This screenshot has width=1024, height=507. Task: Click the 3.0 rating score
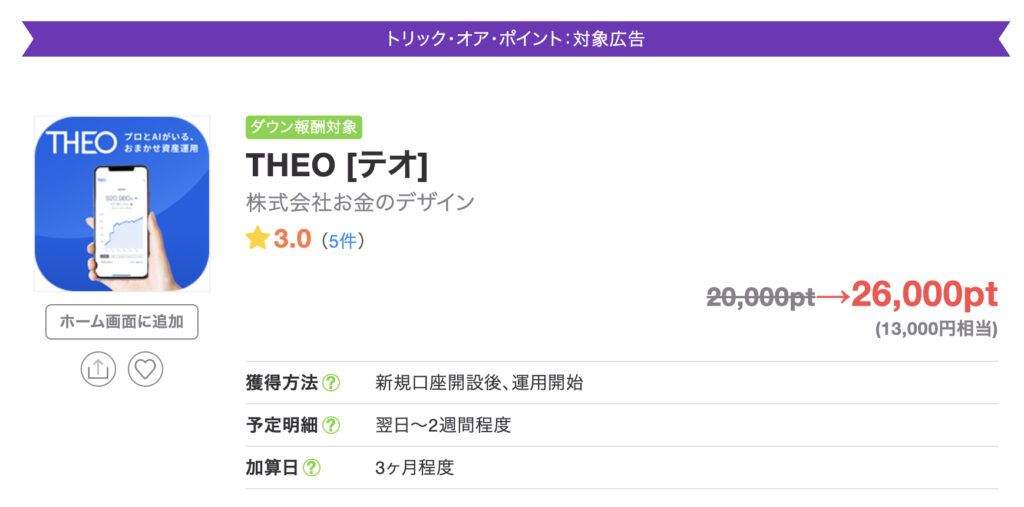292,239
